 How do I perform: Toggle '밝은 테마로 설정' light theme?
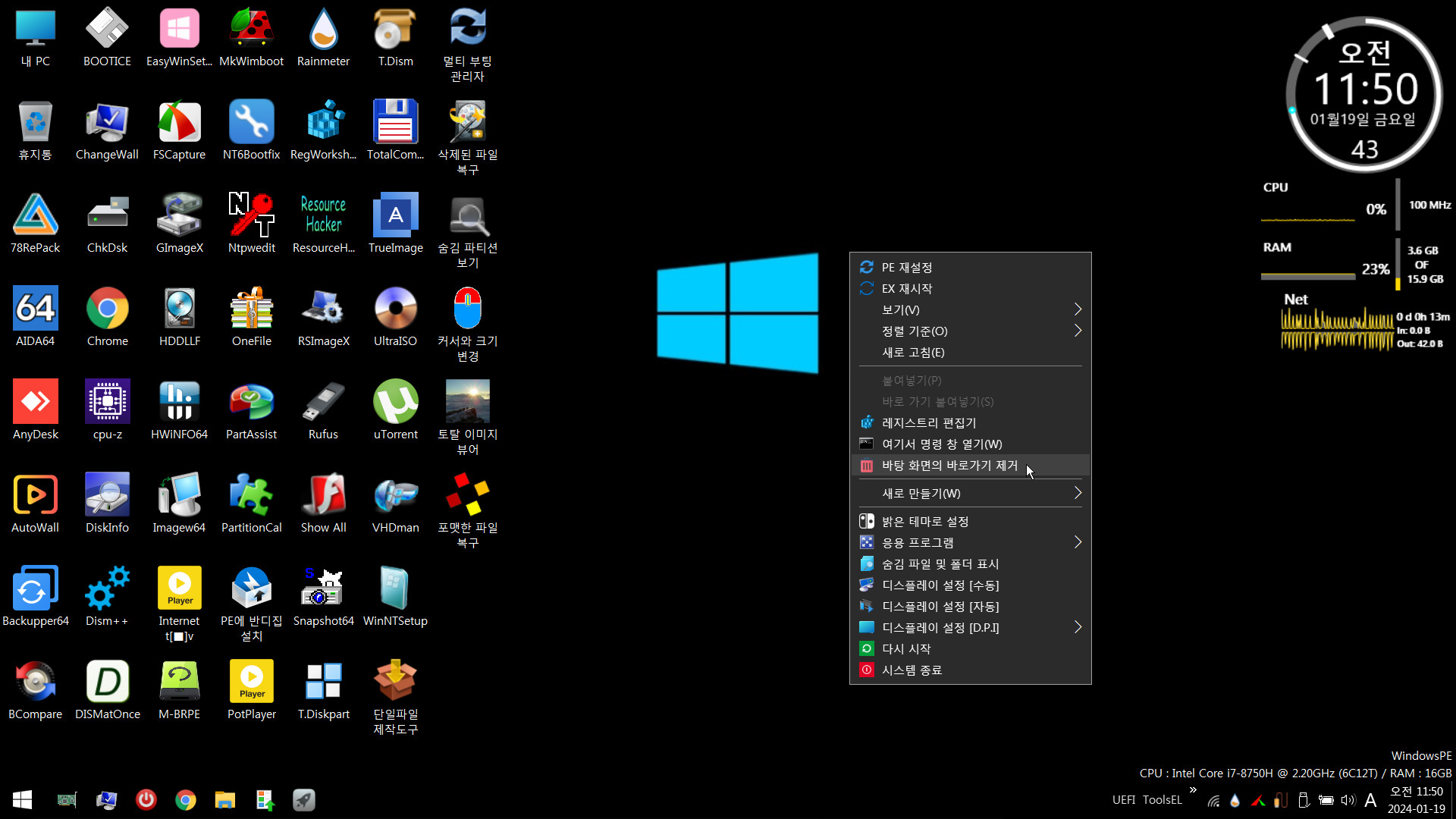point(970,522)
